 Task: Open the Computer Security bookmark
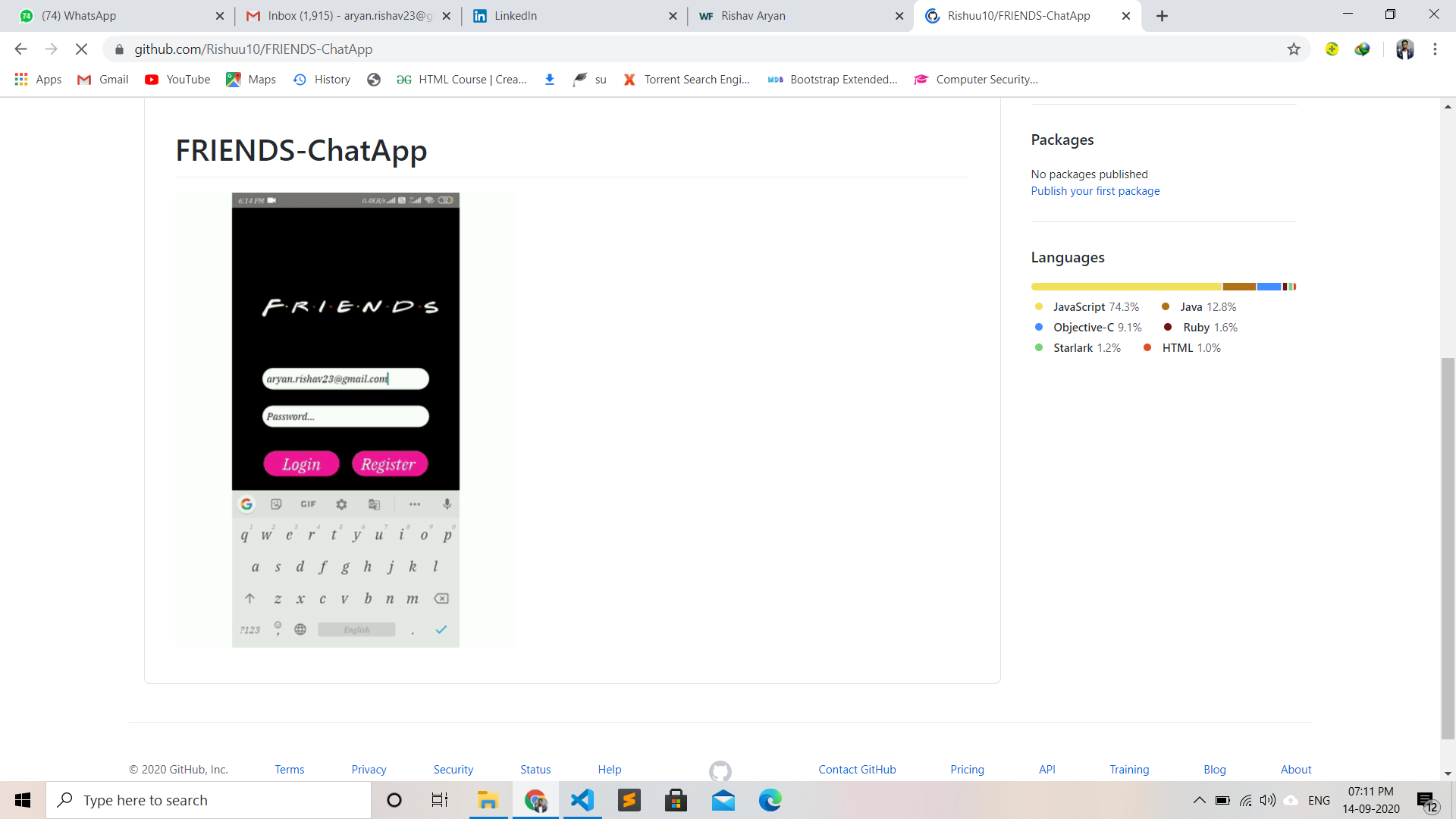[x=976, y=80]
